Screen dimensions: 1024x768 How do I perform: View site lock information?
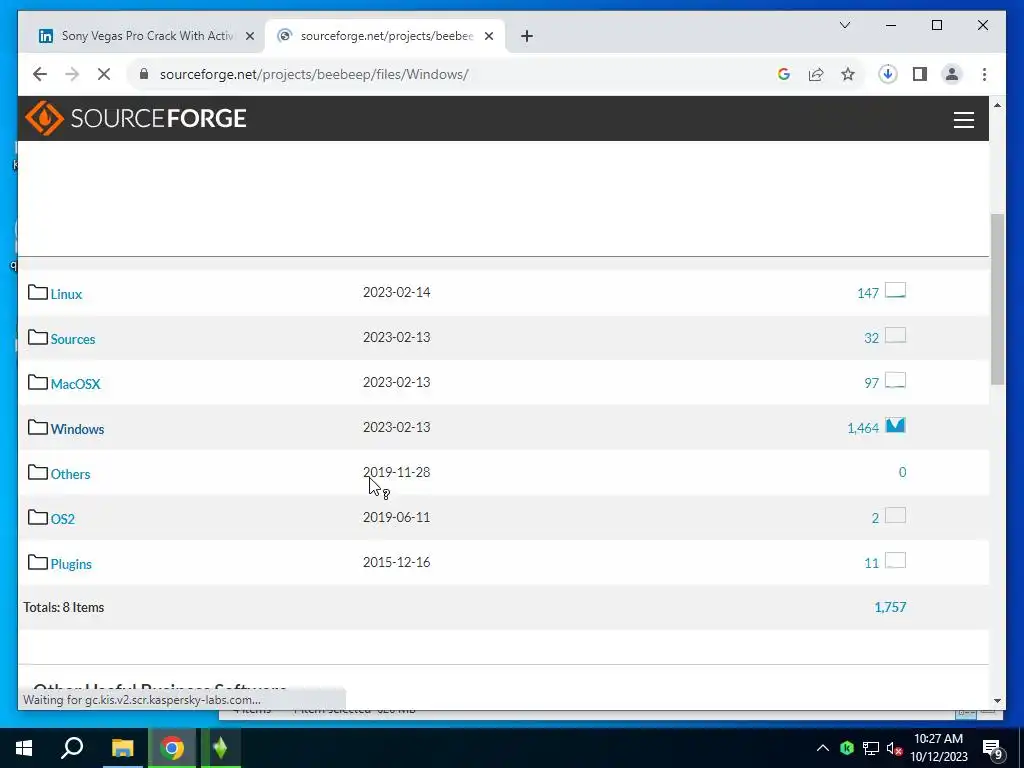(x=144, y=74)
